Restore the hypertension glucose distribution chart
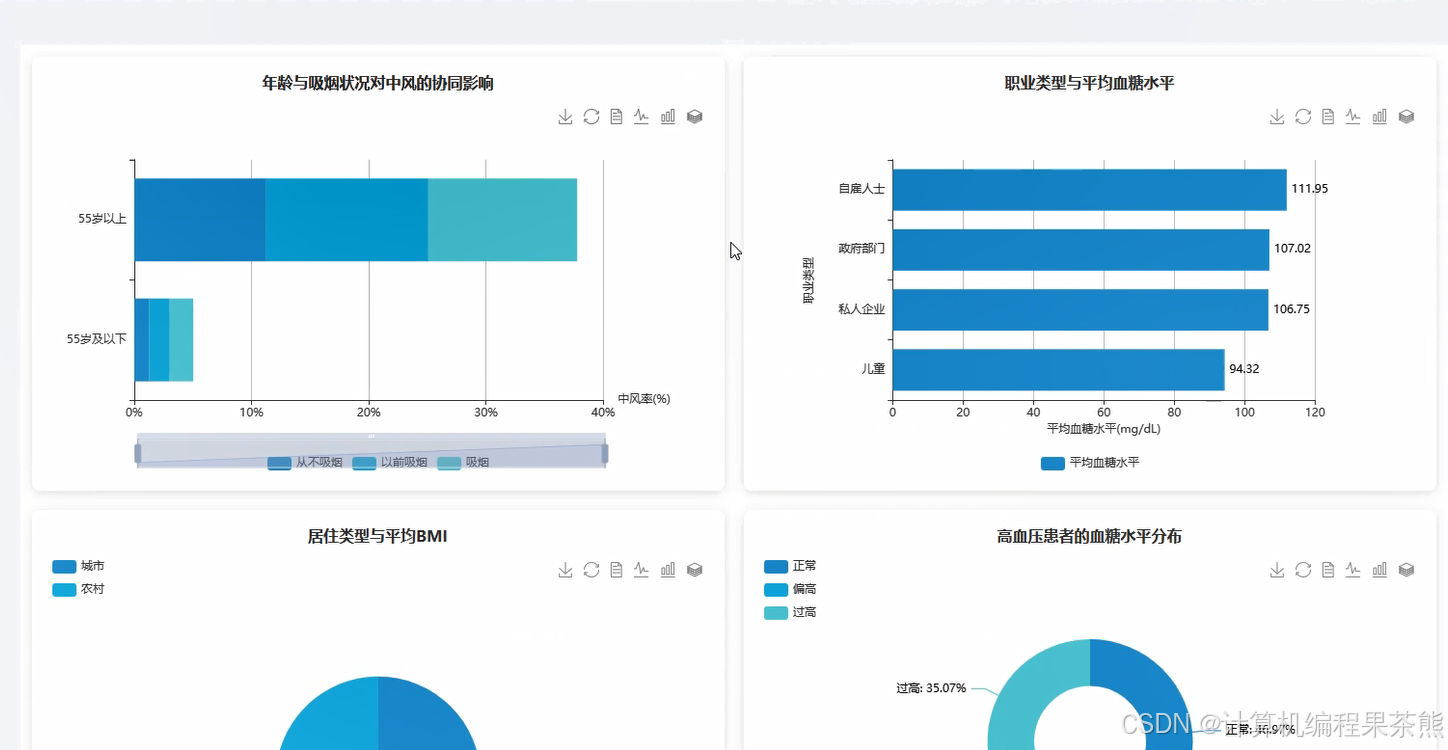Screen dimensions: 1448x750 click(x=1303, y=570)
